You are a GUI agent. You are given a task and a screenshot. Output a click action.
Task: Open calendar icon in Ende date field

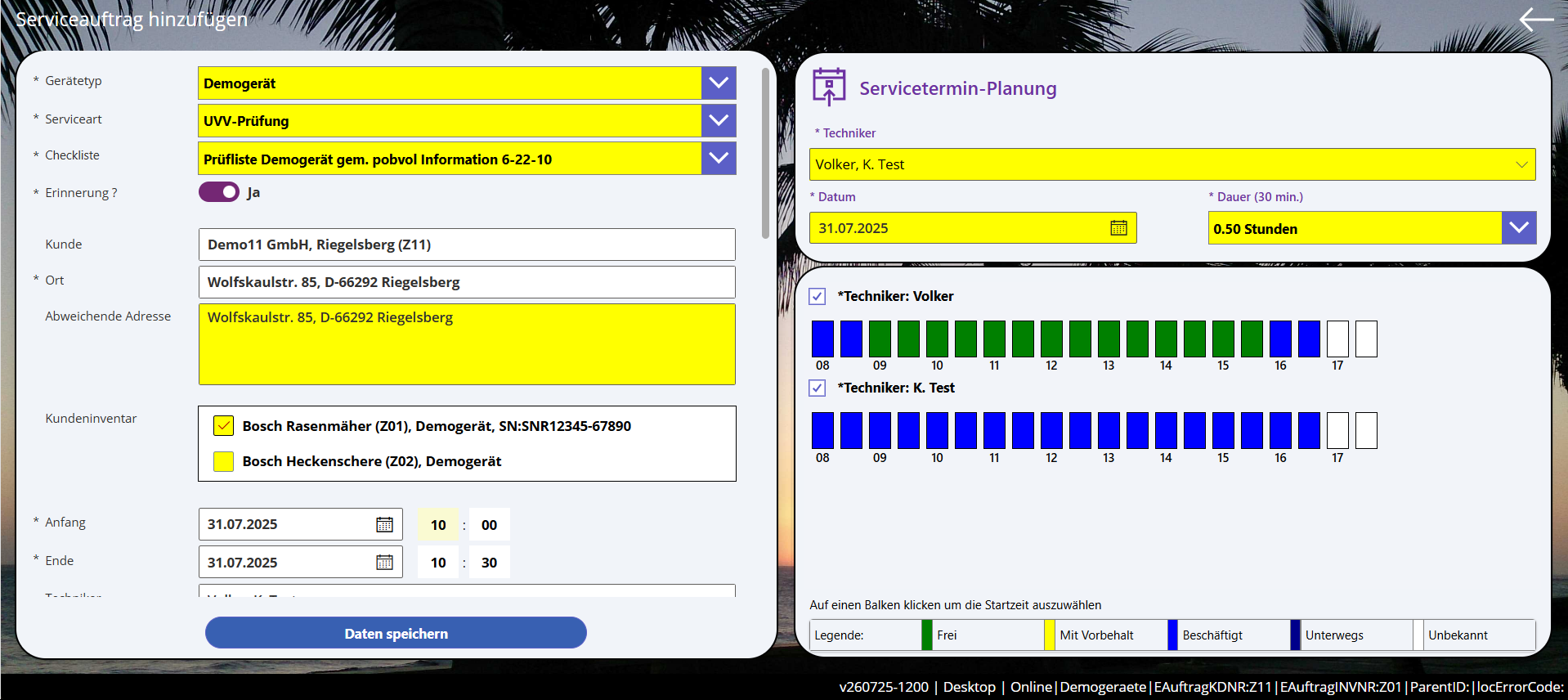tap(384, 563)
